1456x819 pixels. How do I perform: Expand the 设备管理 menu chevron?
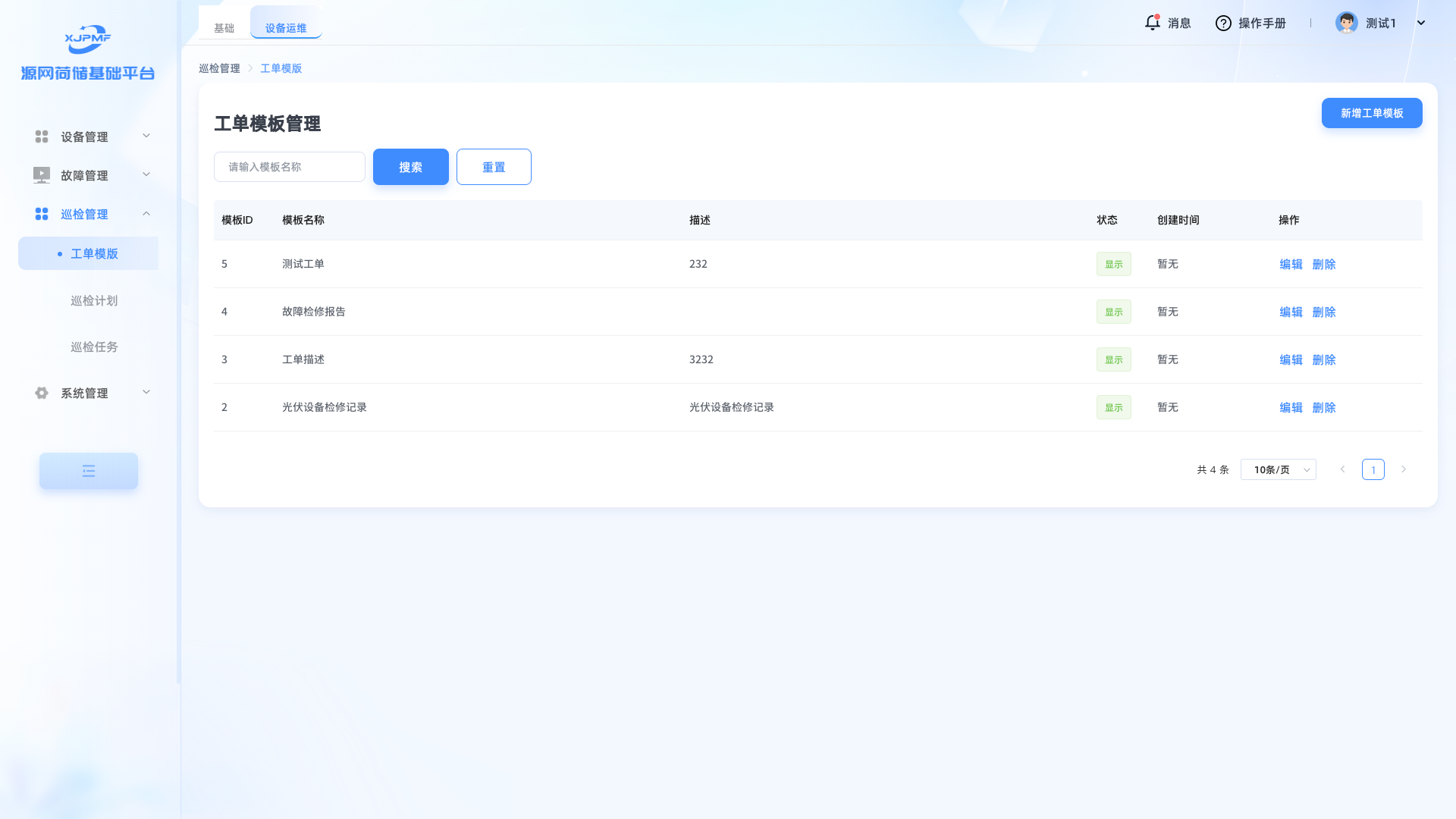tap(146, 136)
